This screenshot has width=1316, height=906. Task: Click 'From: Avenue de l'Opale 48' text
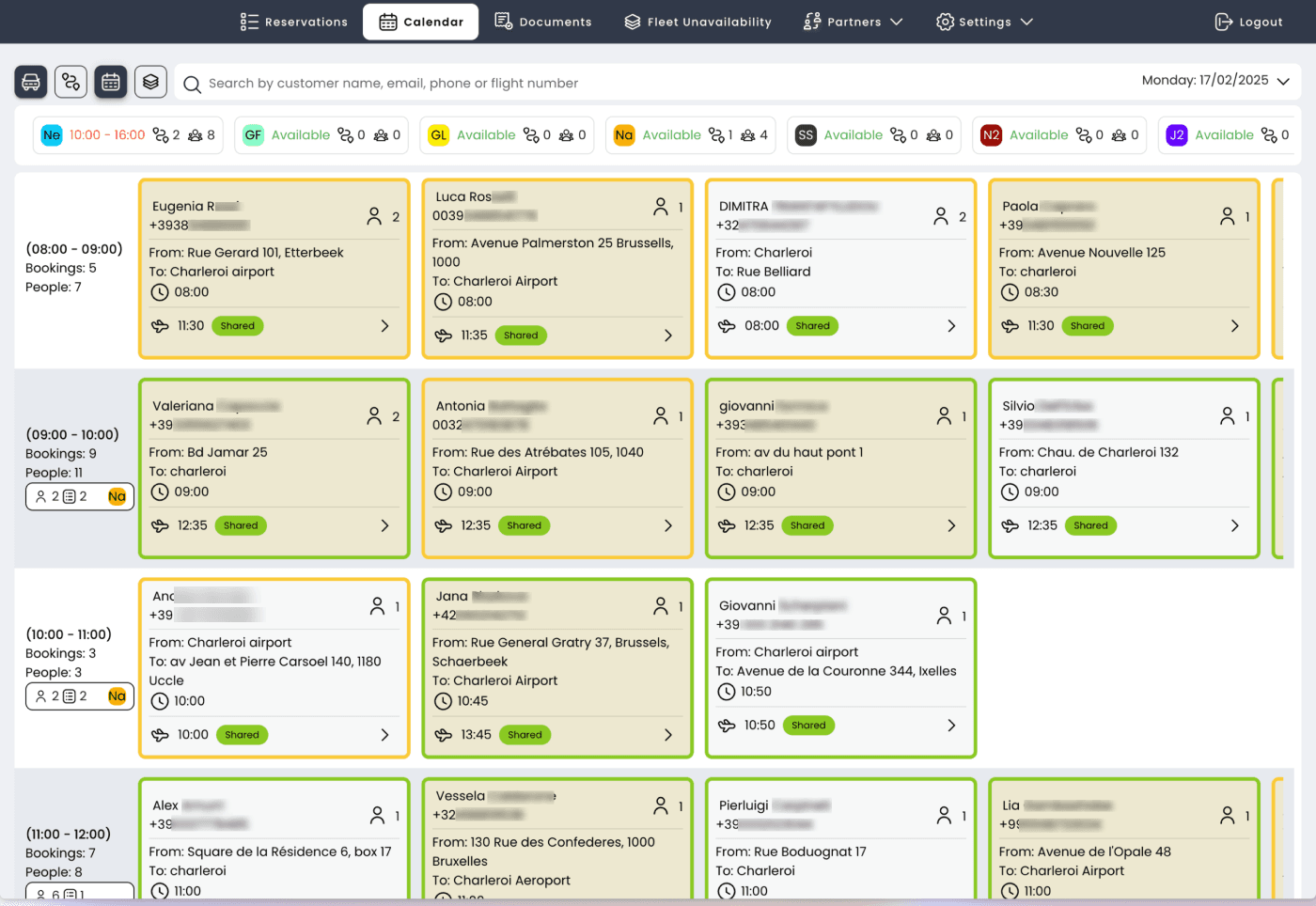tap(1085, 851)
